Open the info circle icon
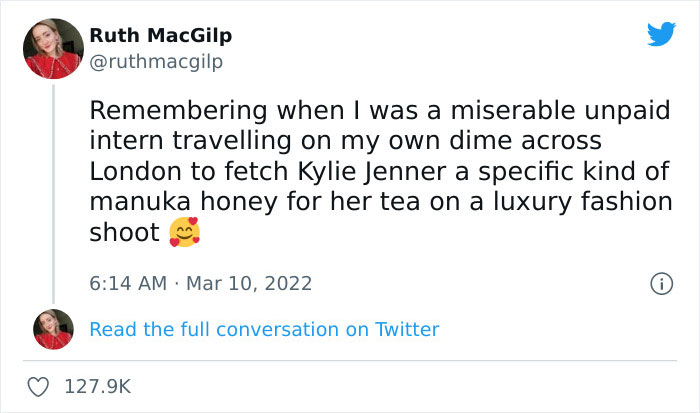Image resolution: width=700 pixels, height=413 pixels. tap(661, 284)
